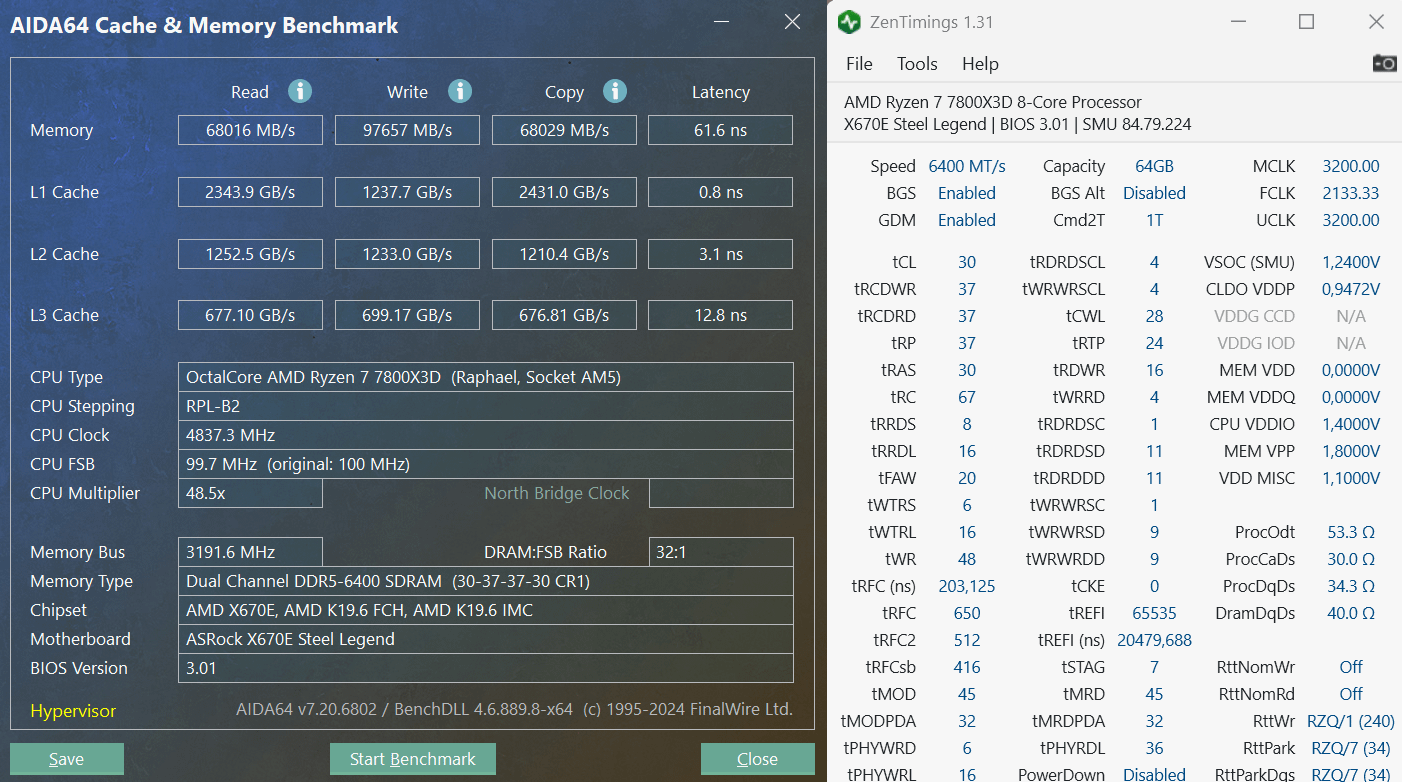The image size is (1402, 782).
Task: Open the Help menu in ZenTimings
Action: (980, 63)
